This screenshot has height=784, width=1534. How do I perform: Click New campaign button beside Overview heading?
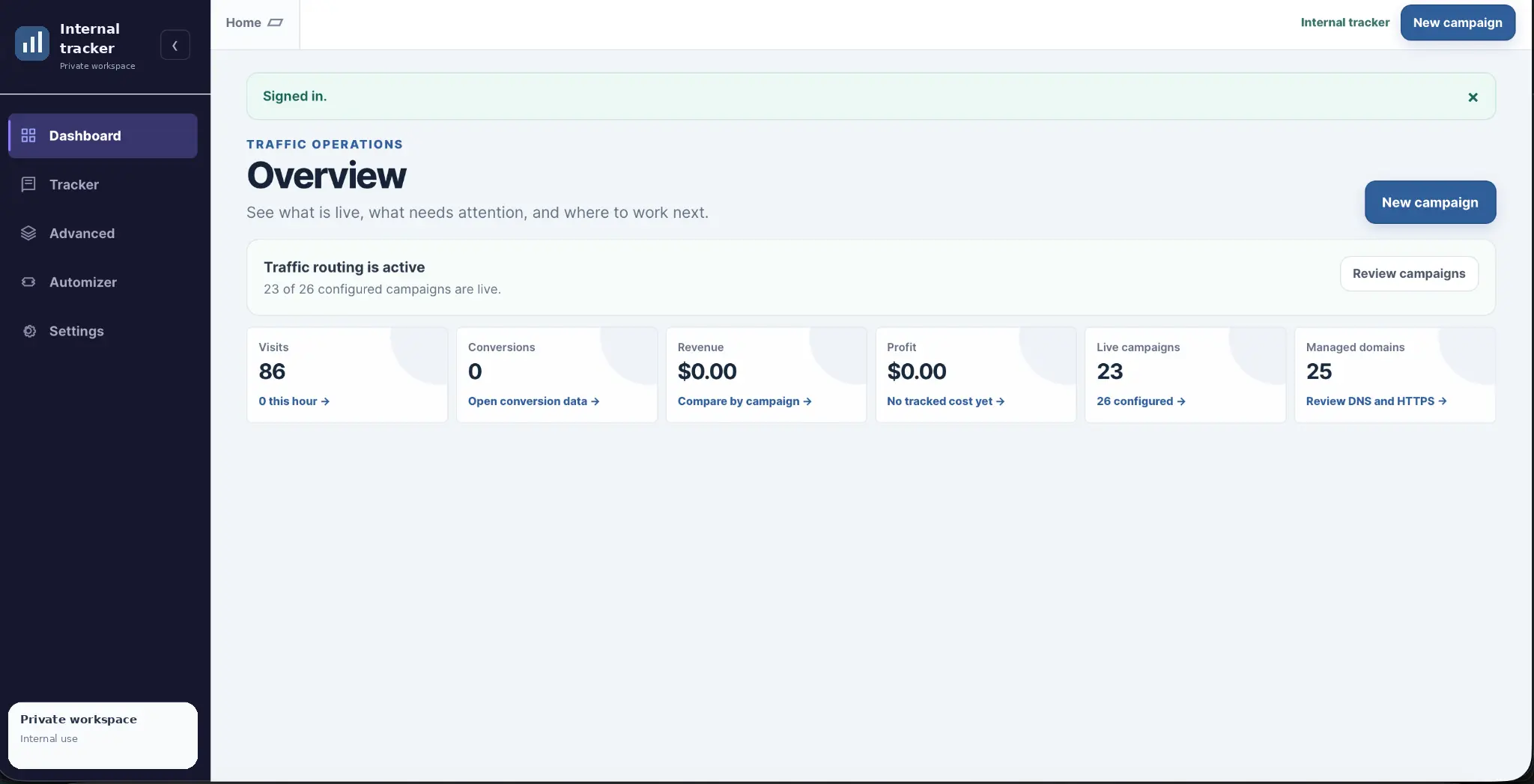pyautogui.click(x=1430, y=202)
